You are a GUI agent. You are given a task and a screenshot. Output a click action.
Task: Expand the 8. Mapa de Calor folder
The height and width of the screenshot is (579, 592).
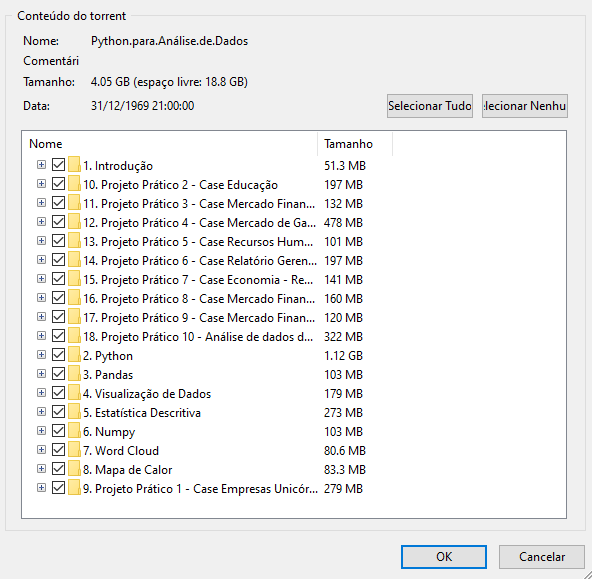click(42, 468)
